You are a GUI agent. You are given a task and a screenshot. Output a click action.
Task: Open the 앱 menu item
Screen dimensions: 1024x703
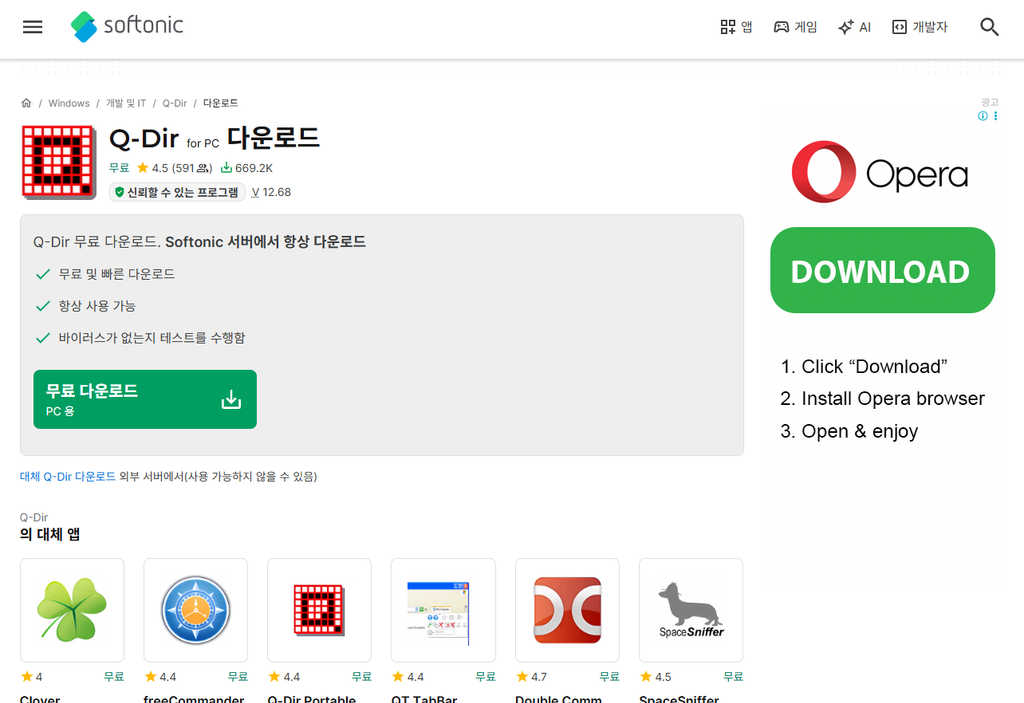pyautogui.click(x=737, y=27)
